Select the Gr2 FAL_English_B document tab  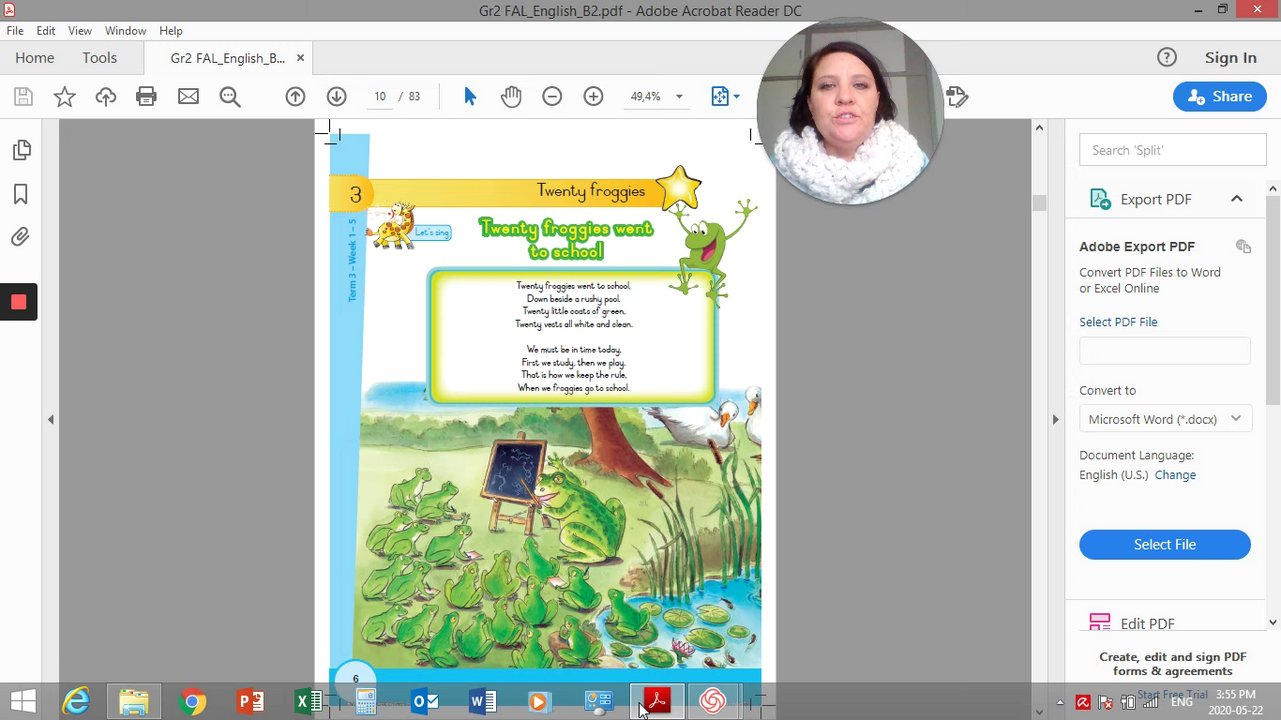228,58
